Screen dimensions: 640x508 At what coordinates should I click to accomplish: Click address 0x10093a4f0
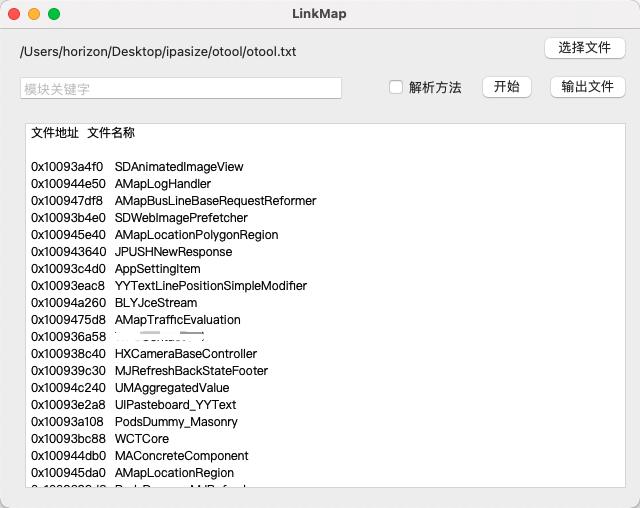(67, 166)
